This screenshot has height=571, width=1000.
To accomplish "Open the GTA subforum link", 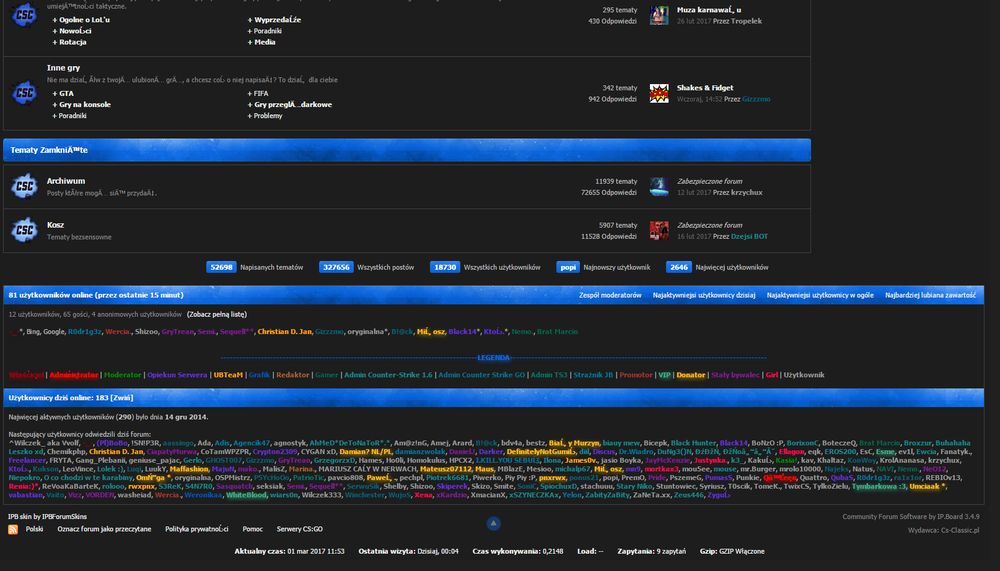I will (66, 93).
